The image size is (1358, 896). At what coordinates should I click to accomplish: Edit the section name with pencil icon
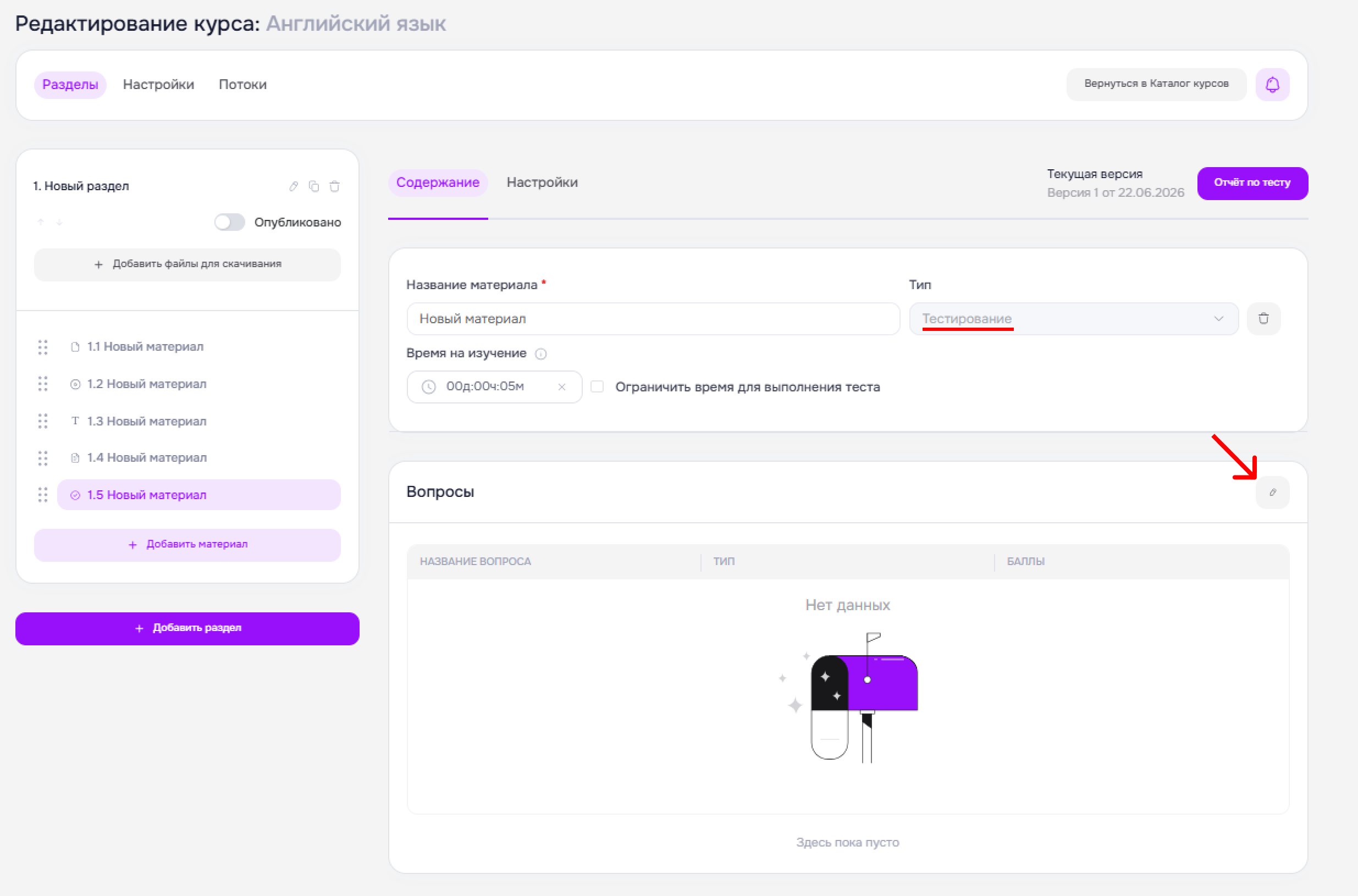[293, 186]
